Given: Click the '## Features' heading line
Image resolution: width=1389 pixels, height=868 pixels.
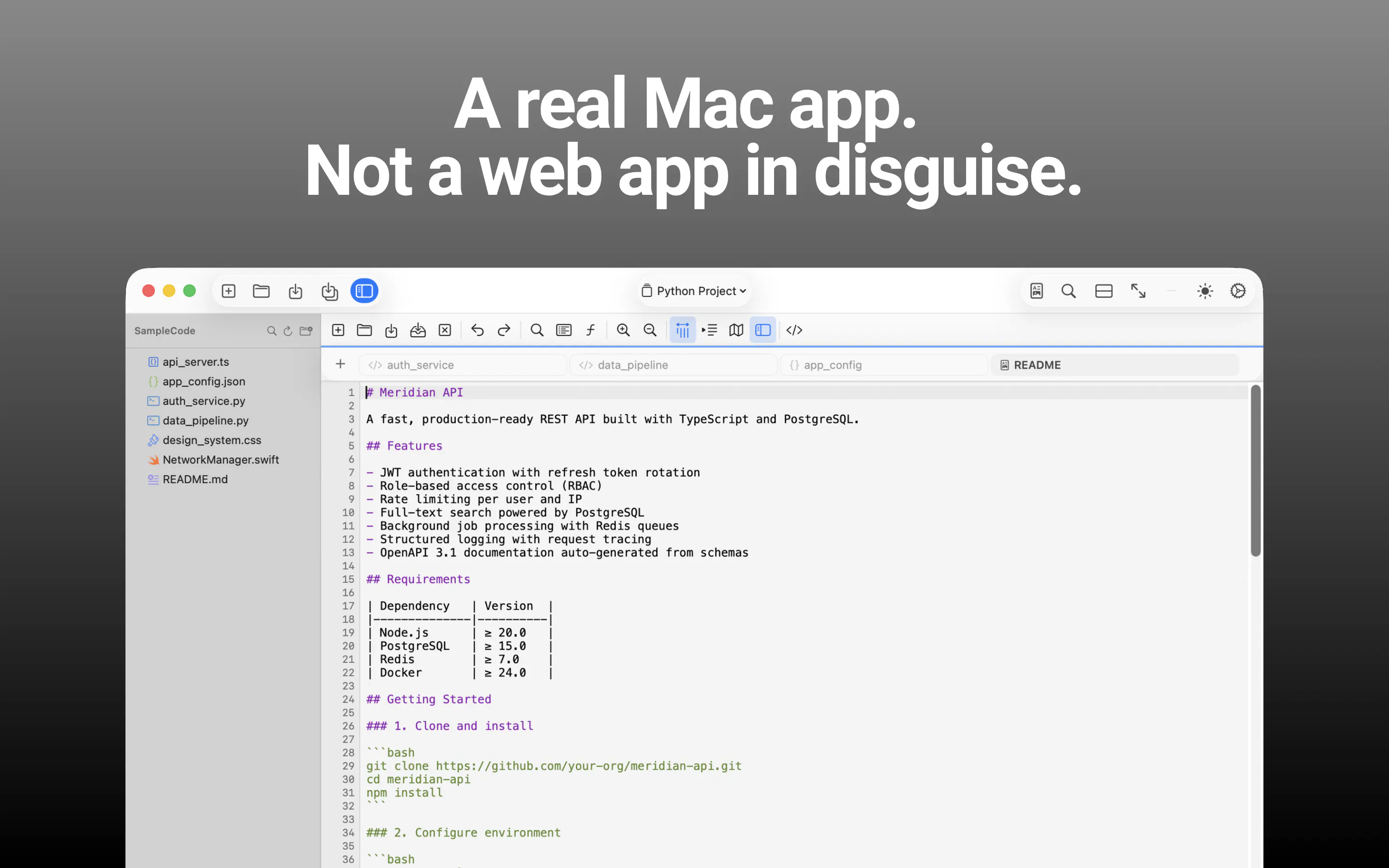Looking at the screenshot, I should (404, 446).
